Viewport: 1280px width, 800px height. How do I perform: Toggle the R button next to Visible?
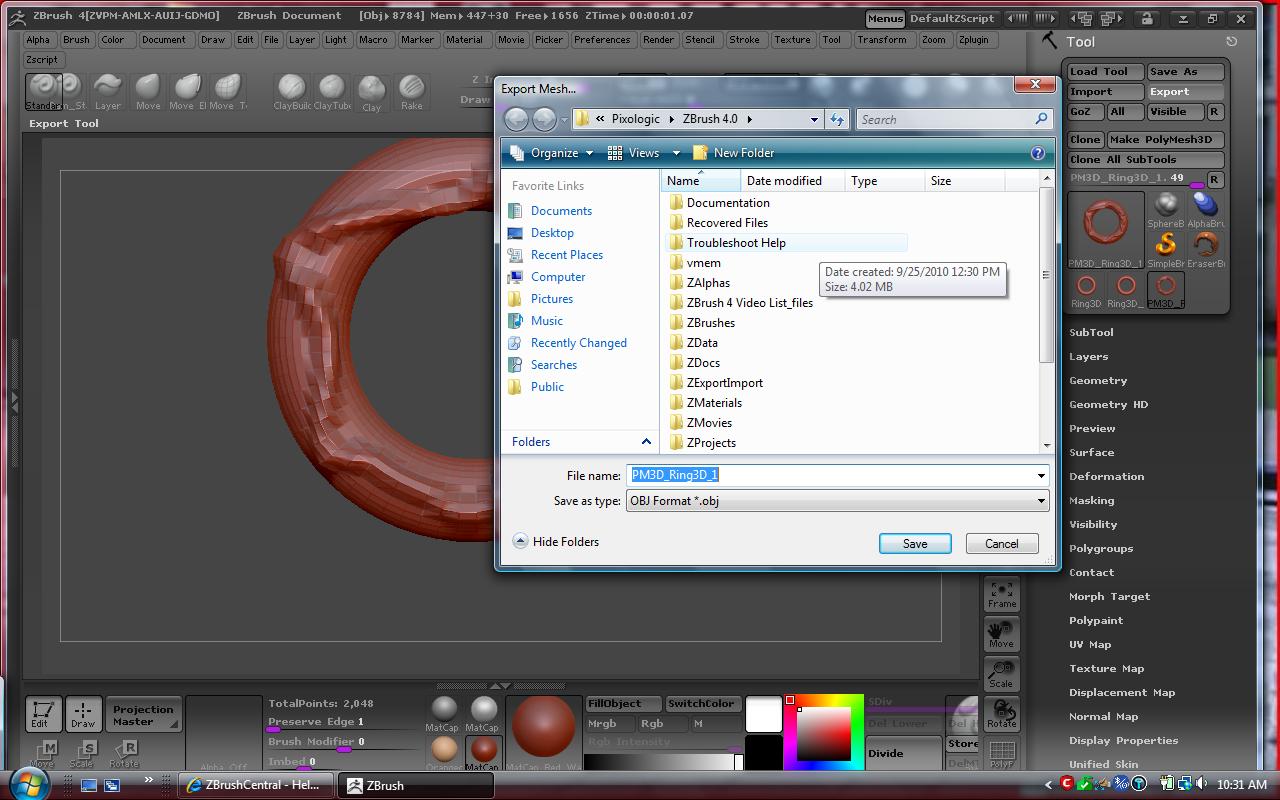(x=1215, y=112)
